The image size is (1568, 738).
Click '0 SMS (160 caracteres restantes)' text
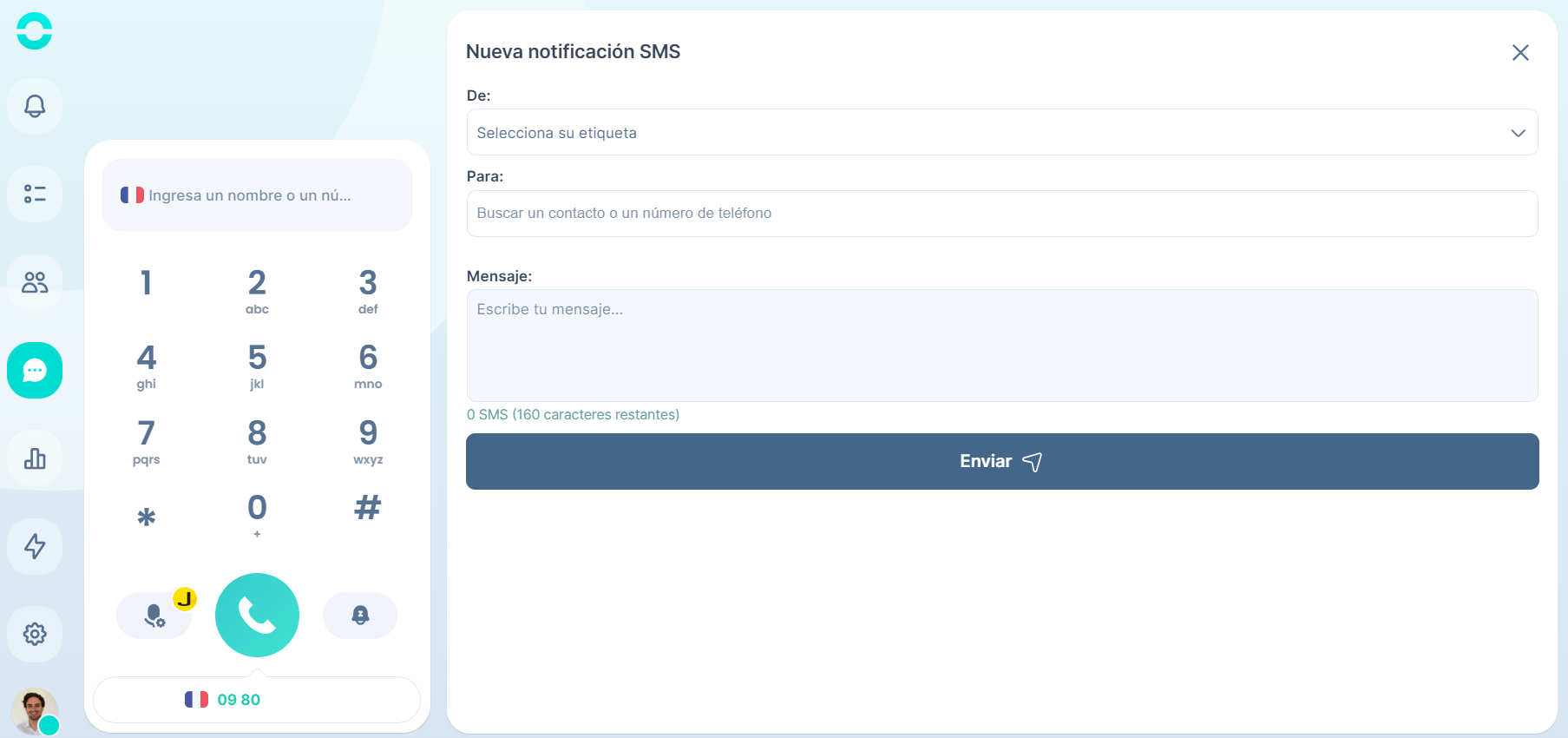coord(573,415)
